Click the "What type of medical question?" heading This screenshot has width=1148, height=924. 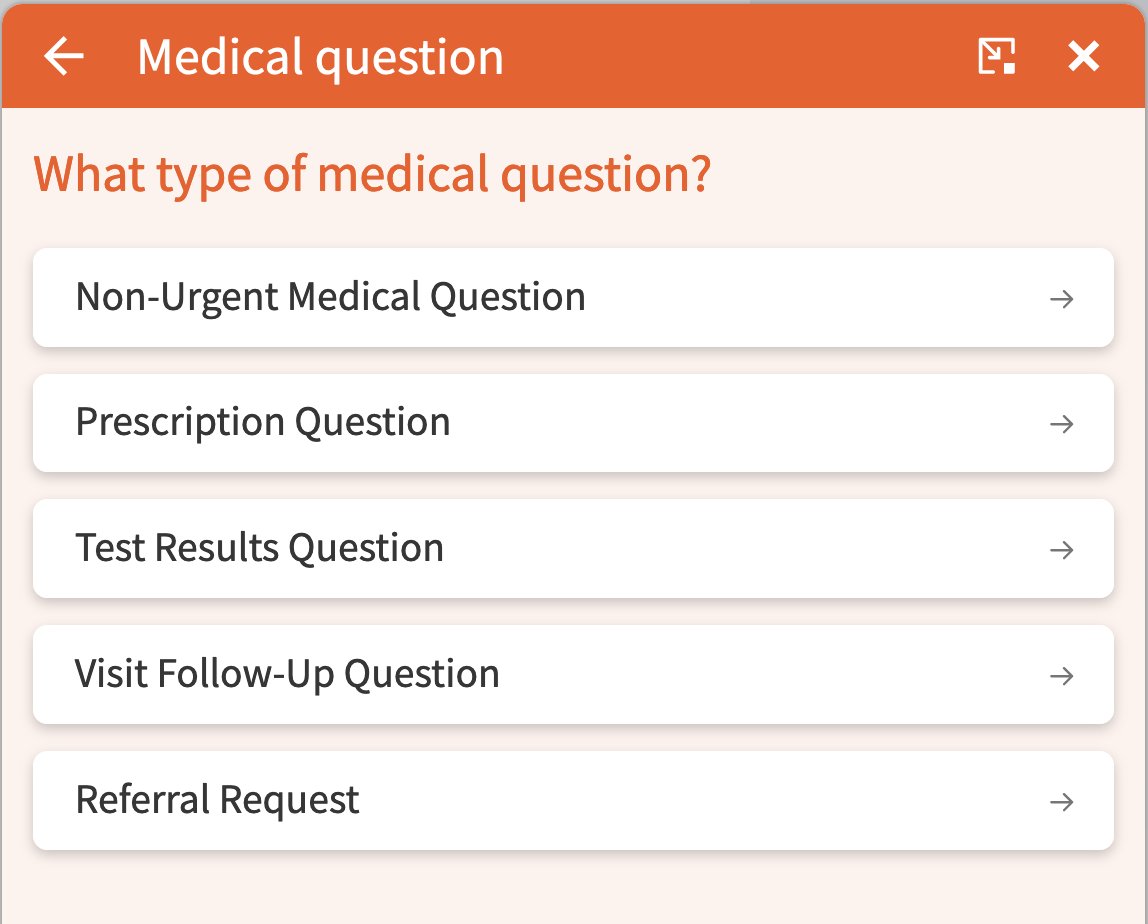[x=372, y=176]
